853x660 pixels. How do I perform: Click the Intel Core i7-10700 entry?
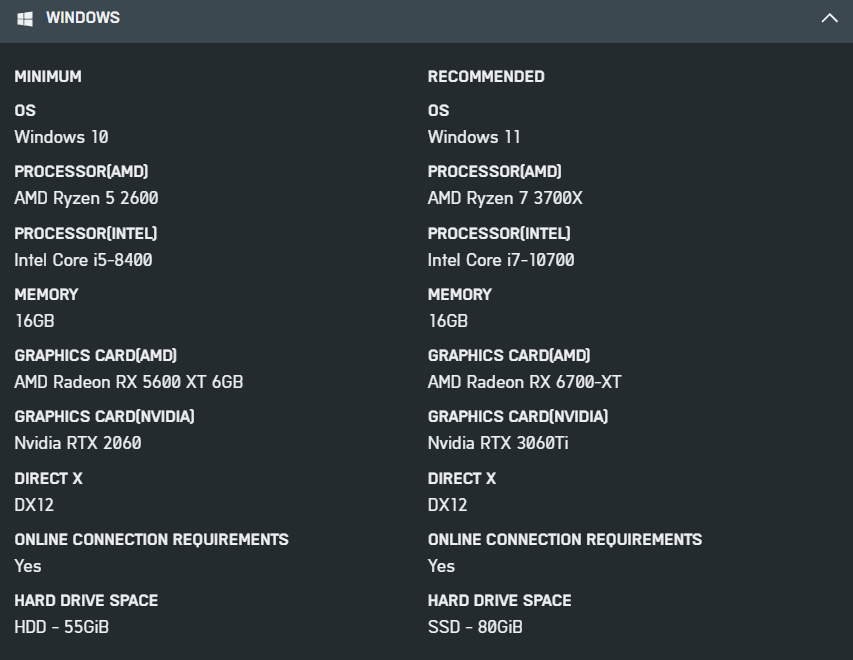point(501,260)
